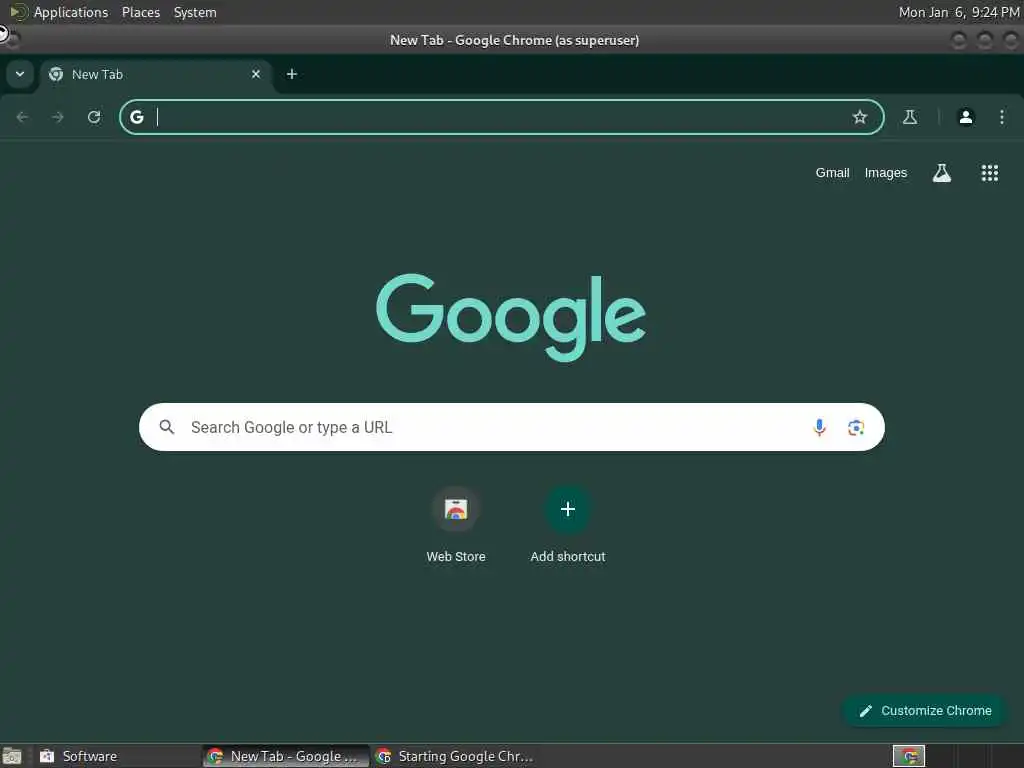Open Search Labs flask on page

point(942,173)
